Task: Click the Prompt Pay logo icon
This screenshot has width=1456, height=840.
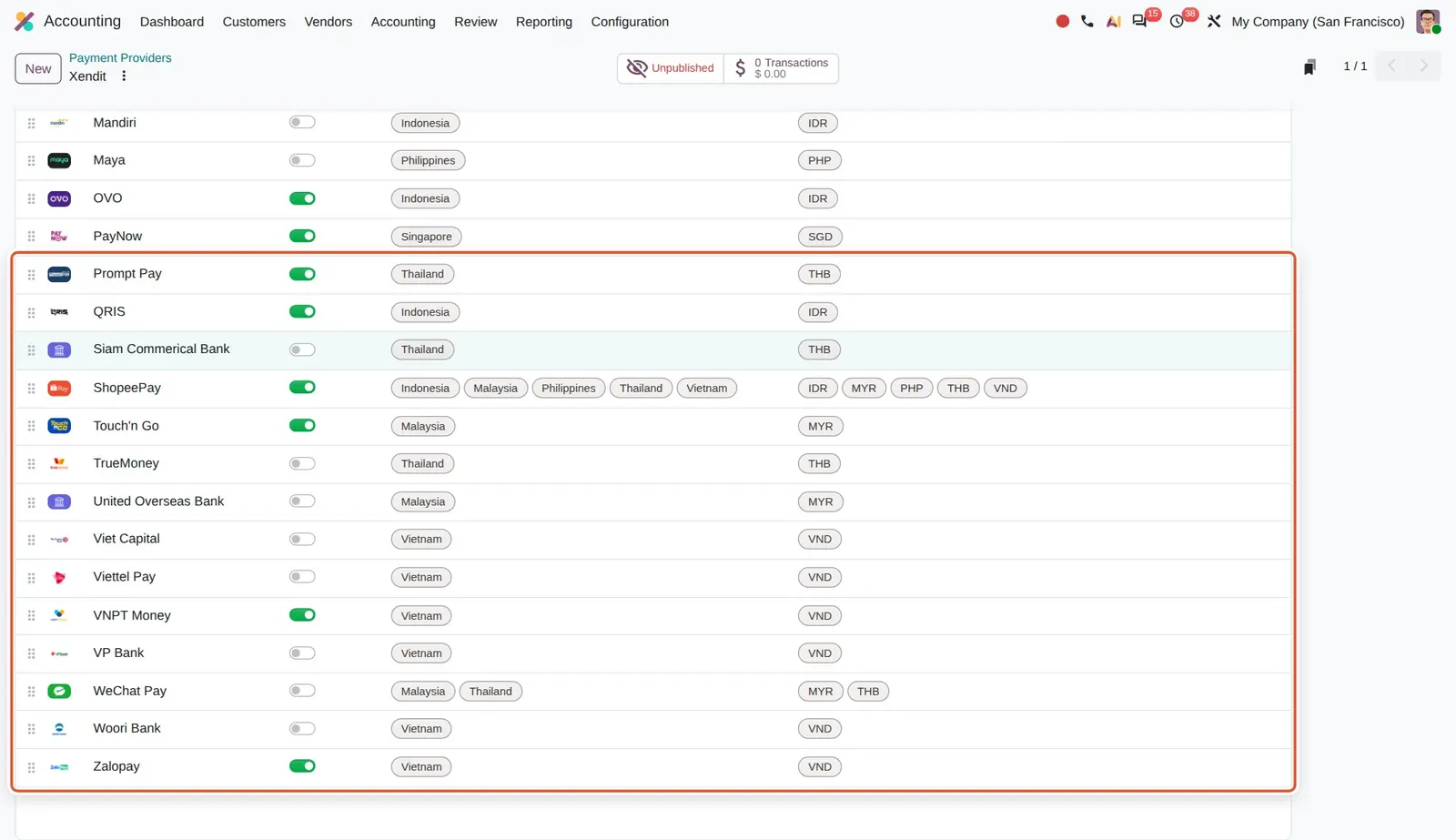Action: tap(59, 274)
